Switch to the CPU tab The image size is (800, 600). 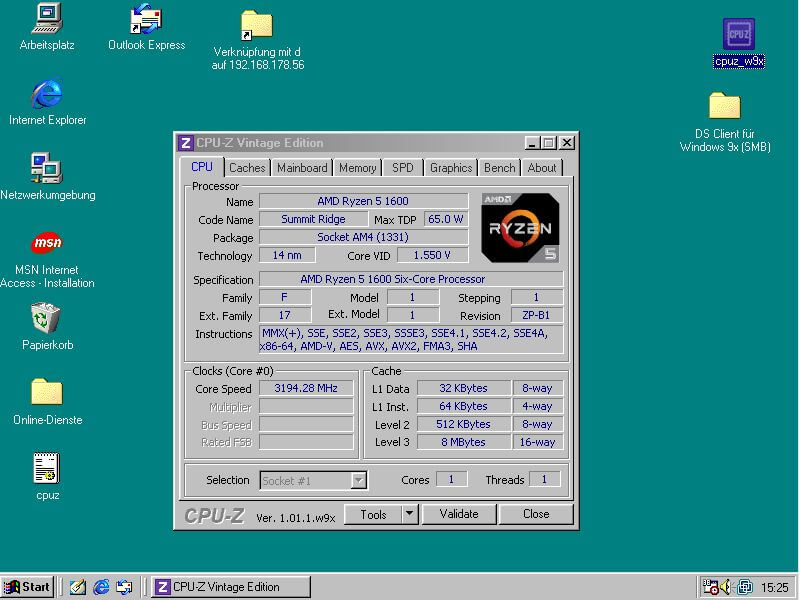point(202,167)
